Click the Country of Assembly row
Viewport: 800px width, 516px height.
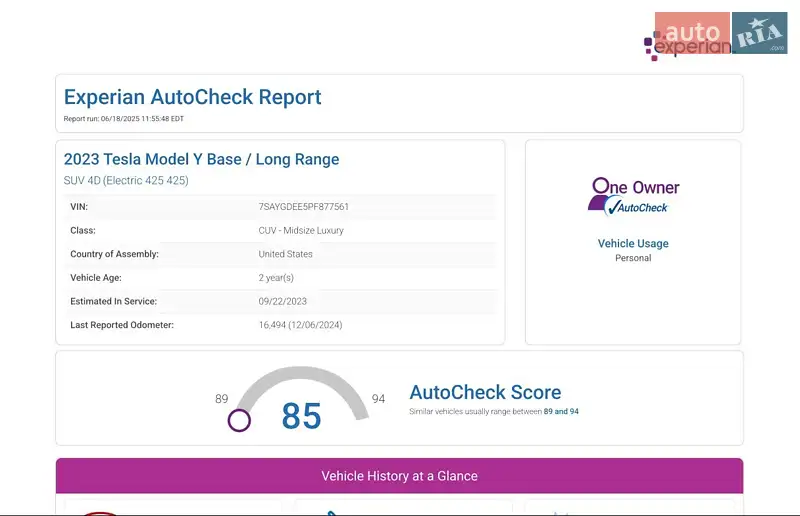point(280,254)
